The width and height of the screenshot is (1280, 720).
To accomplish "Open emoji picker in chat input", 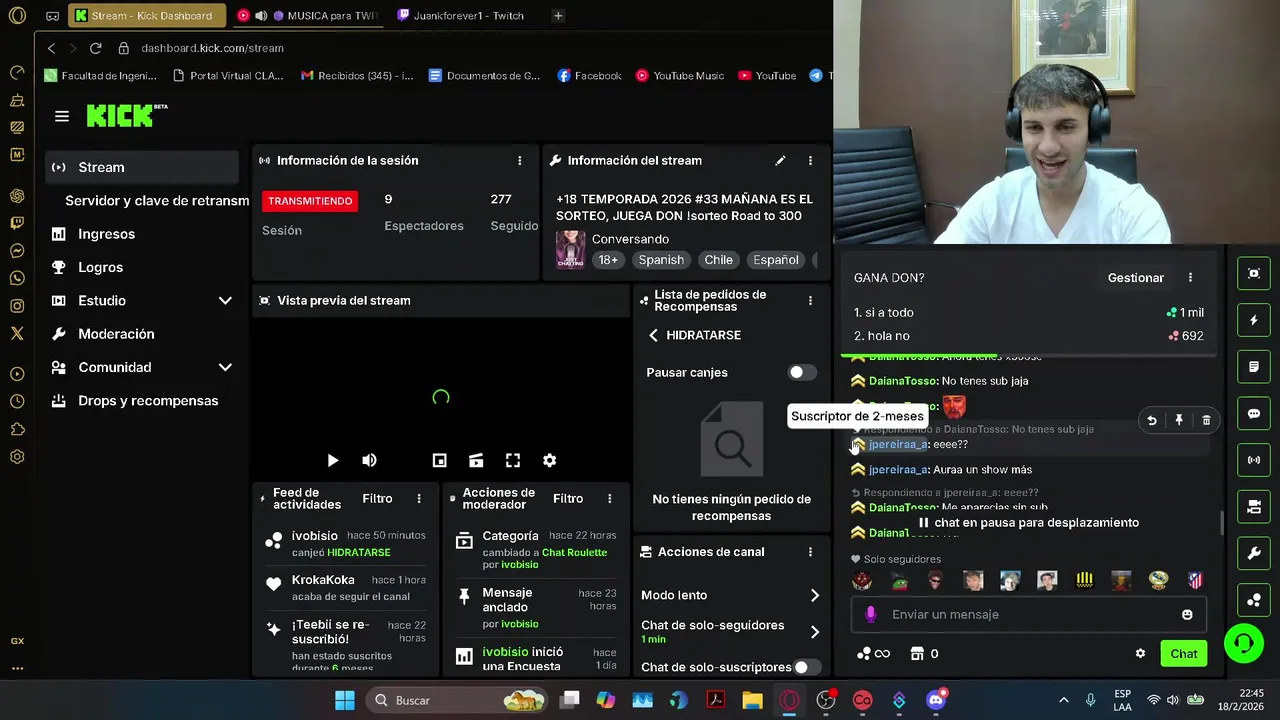I will (x=1187, y=614).
